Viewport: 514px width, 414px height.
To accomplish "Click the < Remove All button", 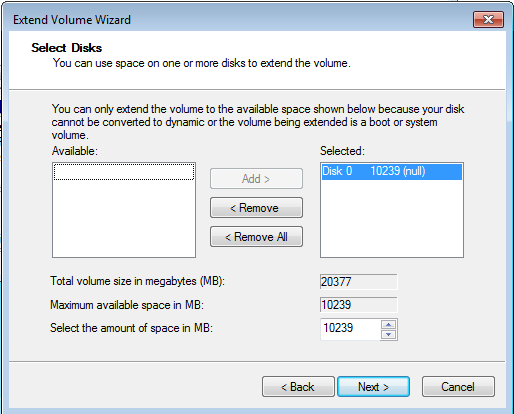I will (x=256, y=237).
